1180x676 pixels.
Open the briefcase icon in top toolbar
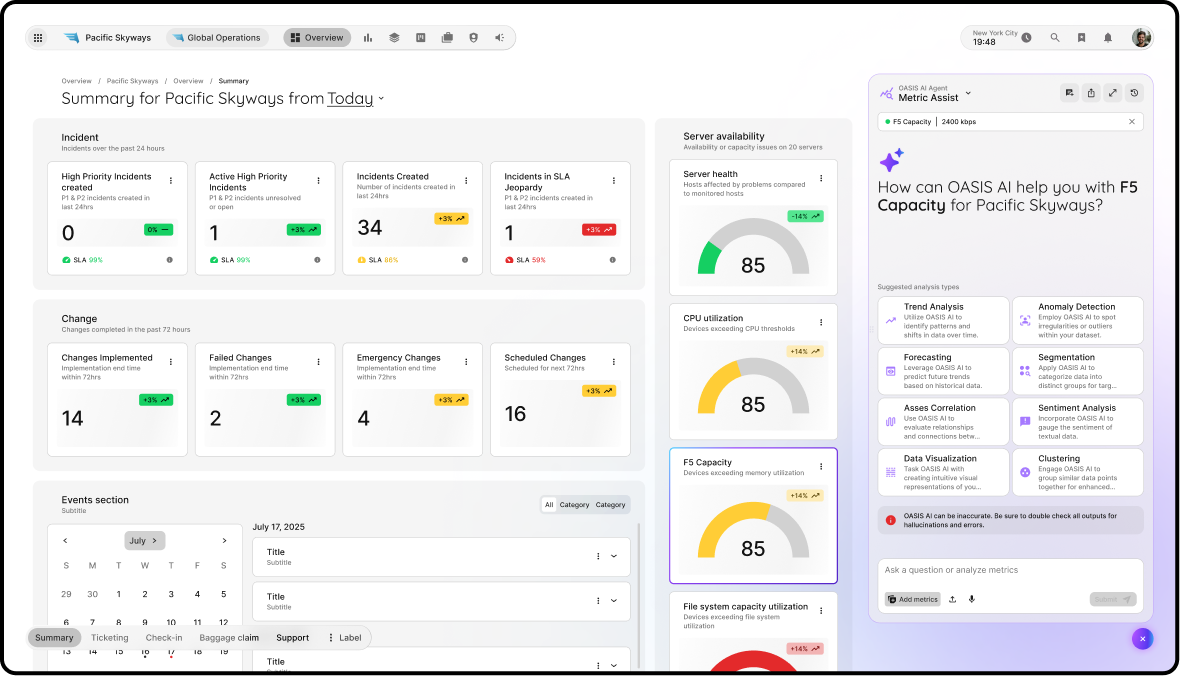point(447,38)
